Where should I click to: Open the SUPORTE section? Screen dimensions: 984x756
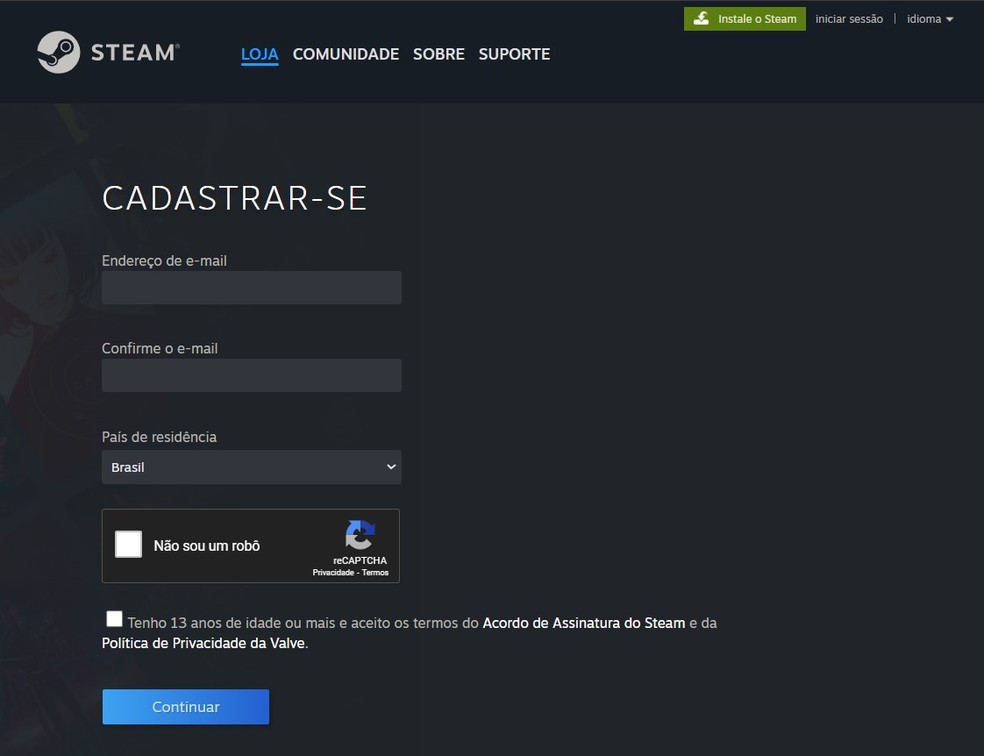514,54
